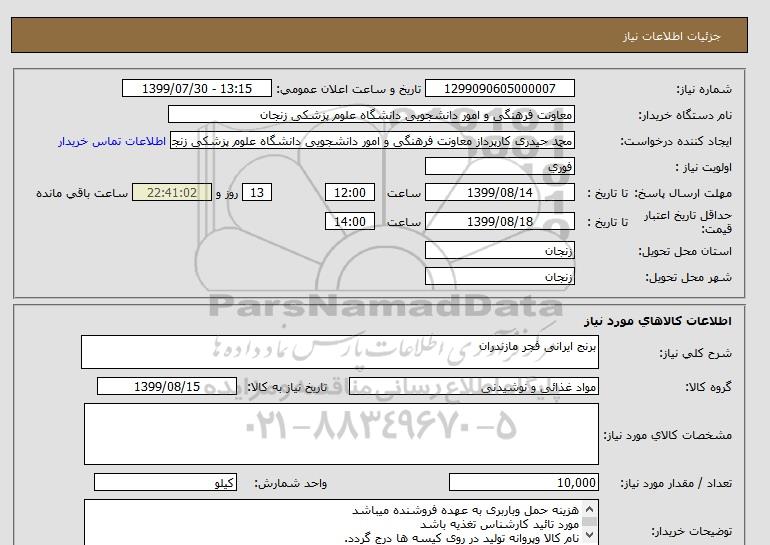Image resolution: width=770 pixels, height=545 pixels.
Task: Select the priority field فوري
Action: coord(499,166)
